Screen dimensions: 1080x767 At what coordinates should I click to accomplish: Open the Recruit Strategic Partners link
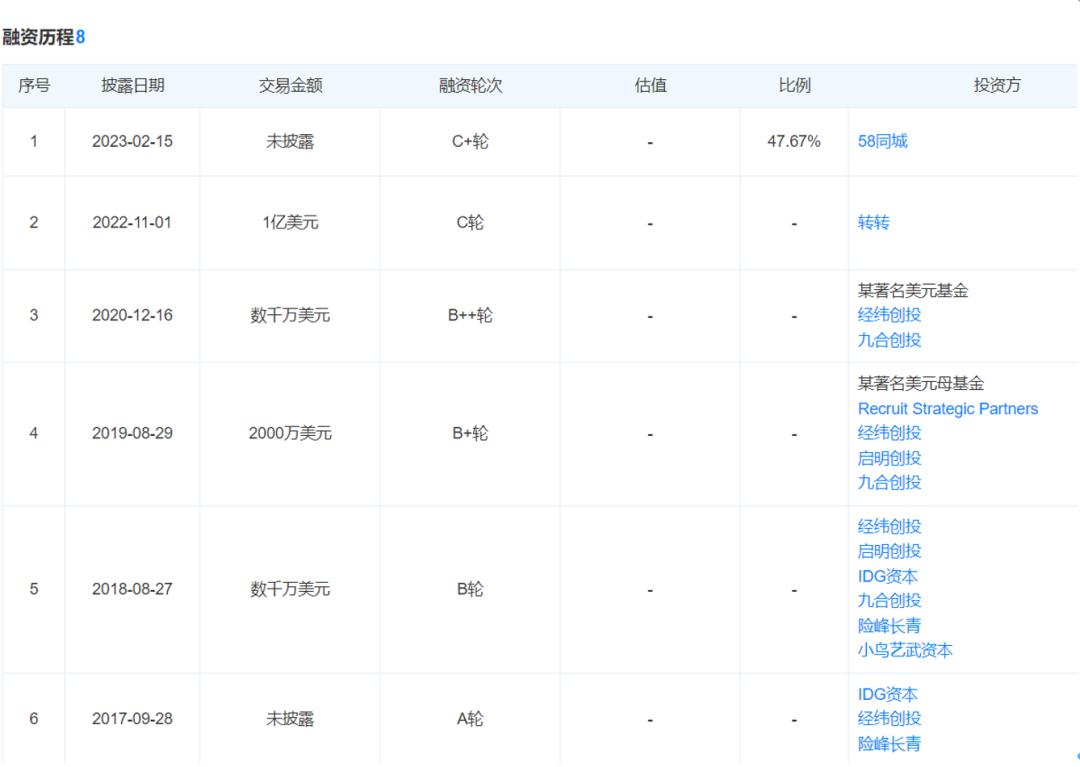pos(948,408)
